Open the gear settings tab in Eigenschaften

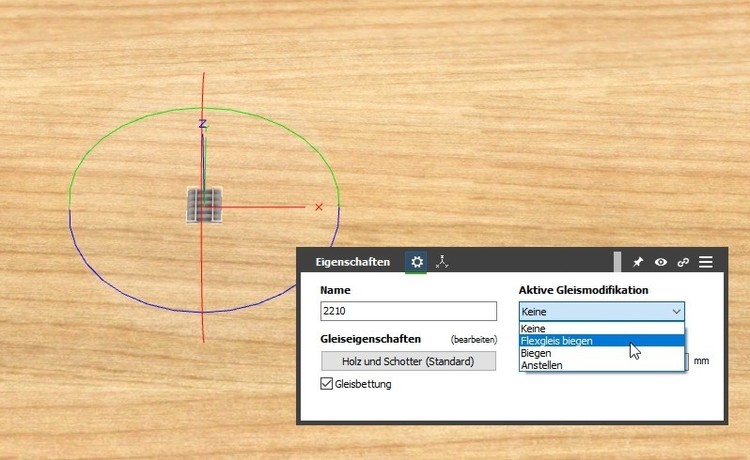417,262
